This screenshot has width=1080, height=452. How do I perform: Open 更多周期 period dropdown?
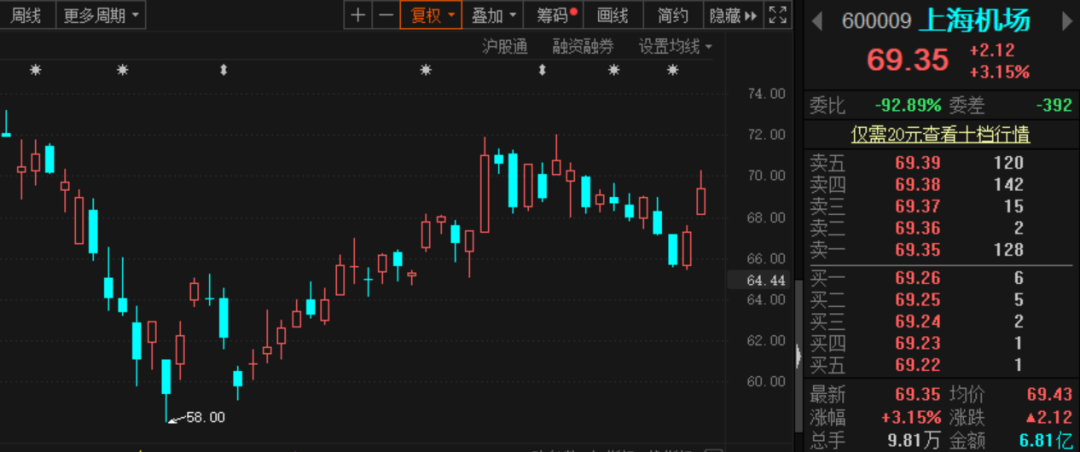coord(101,15)
